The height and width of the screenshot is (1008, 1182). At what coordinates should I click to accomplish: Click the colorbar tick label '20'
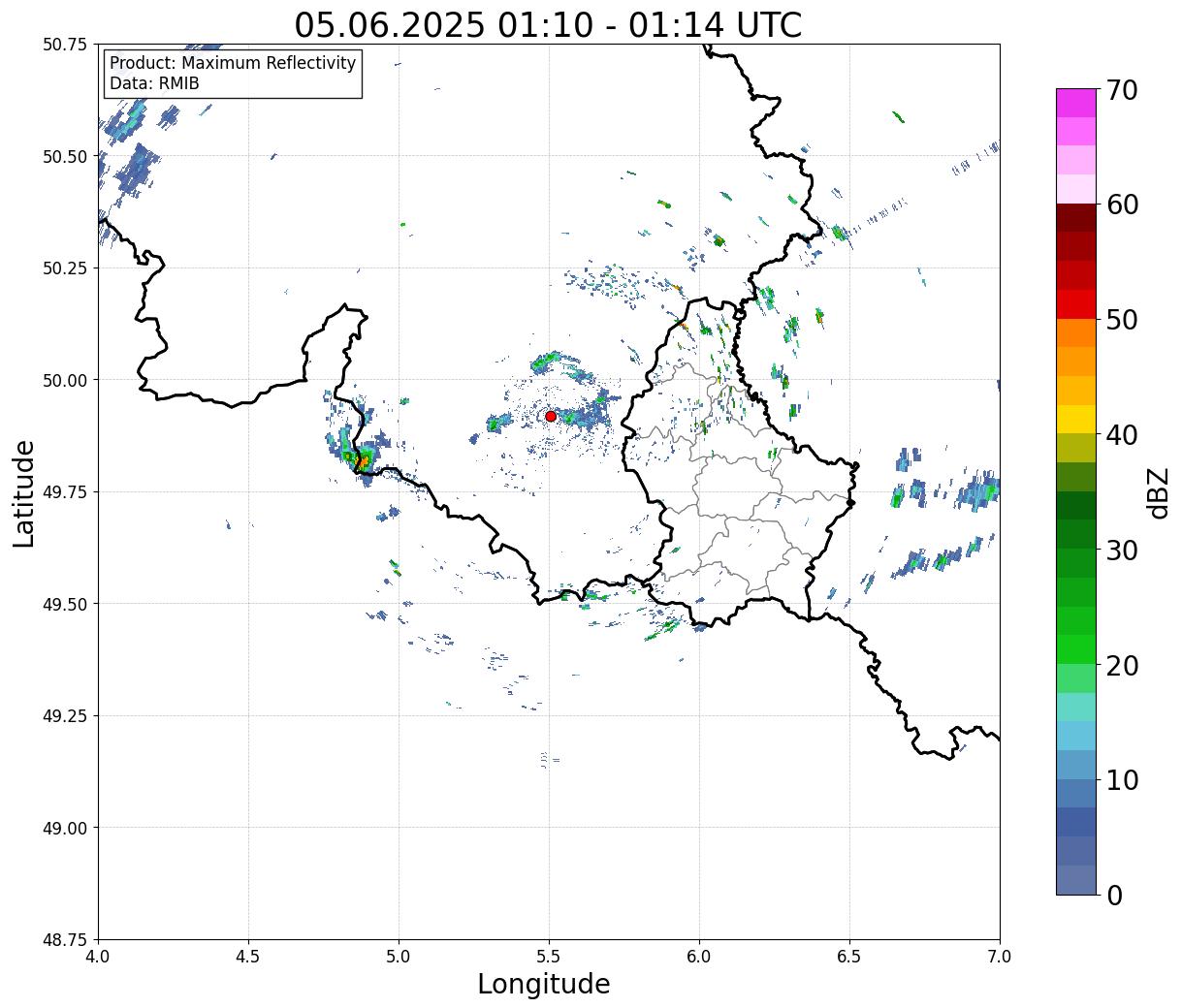pos(1121,665)
